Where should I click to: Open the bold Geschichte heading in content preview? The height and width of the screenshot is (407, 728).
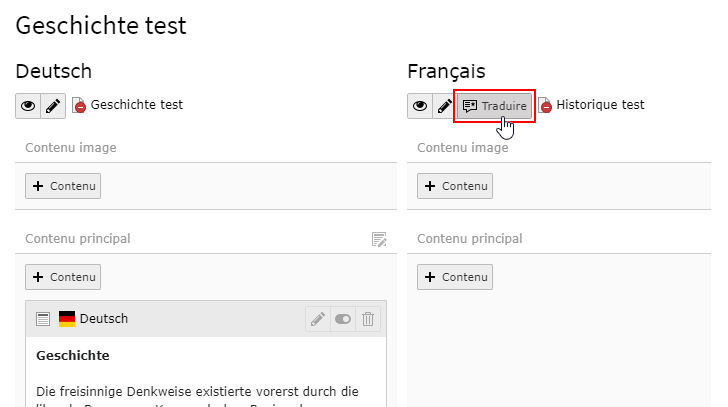pos(73,355)
